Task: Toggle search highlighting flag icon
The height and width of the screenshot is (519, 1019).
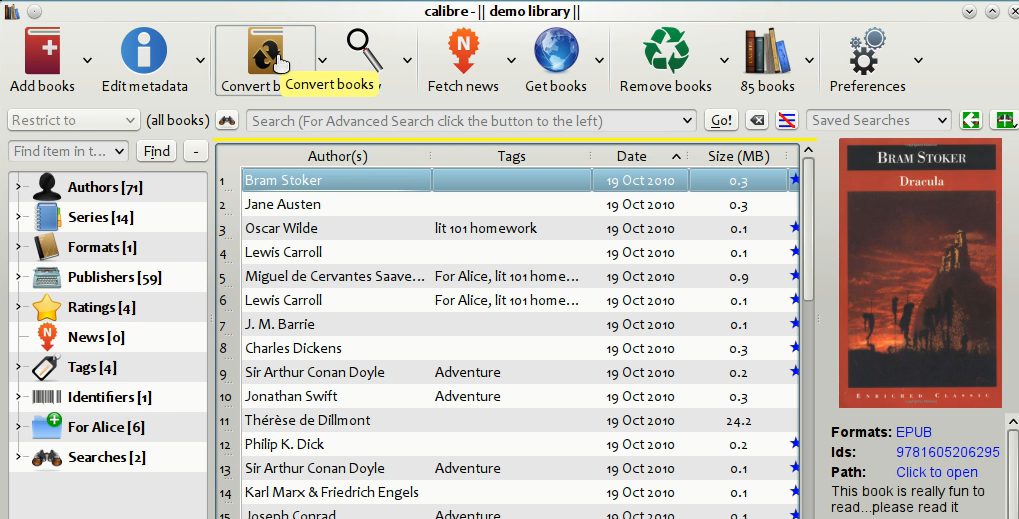Action: pos(786,120)
